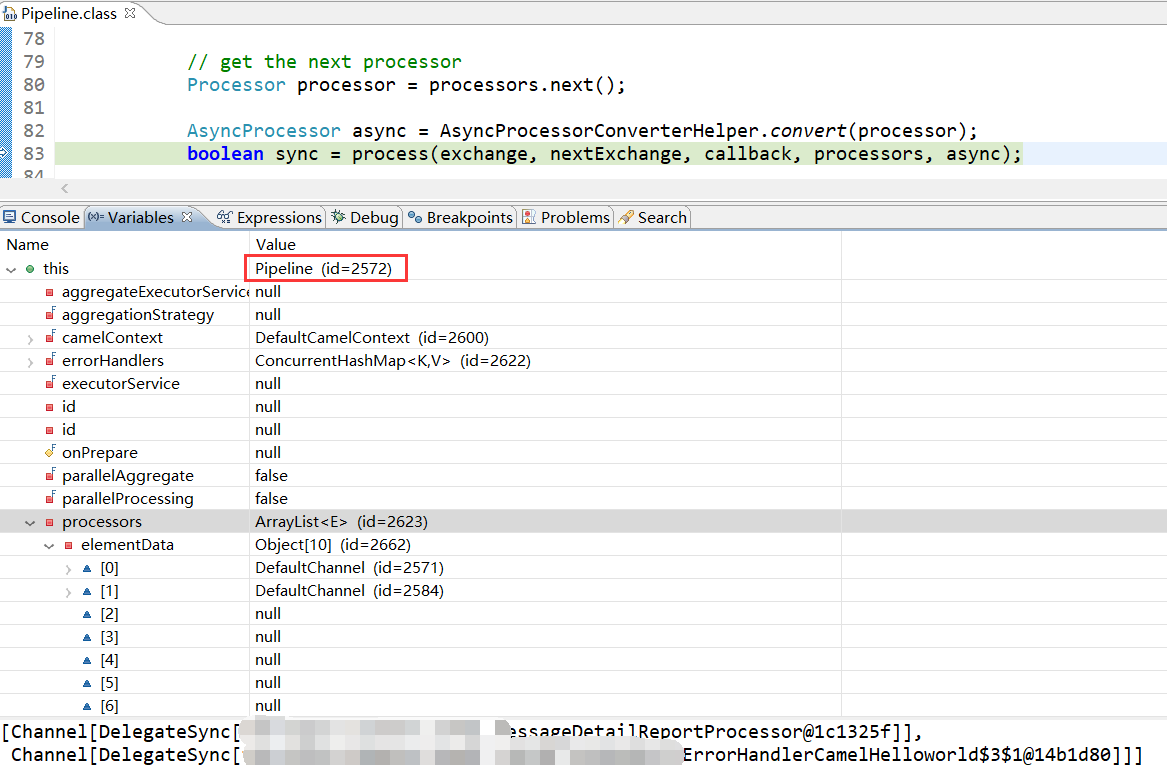Click field icon next to executorService
Screen dimensions: 1167x772
(x=50, y=383)
